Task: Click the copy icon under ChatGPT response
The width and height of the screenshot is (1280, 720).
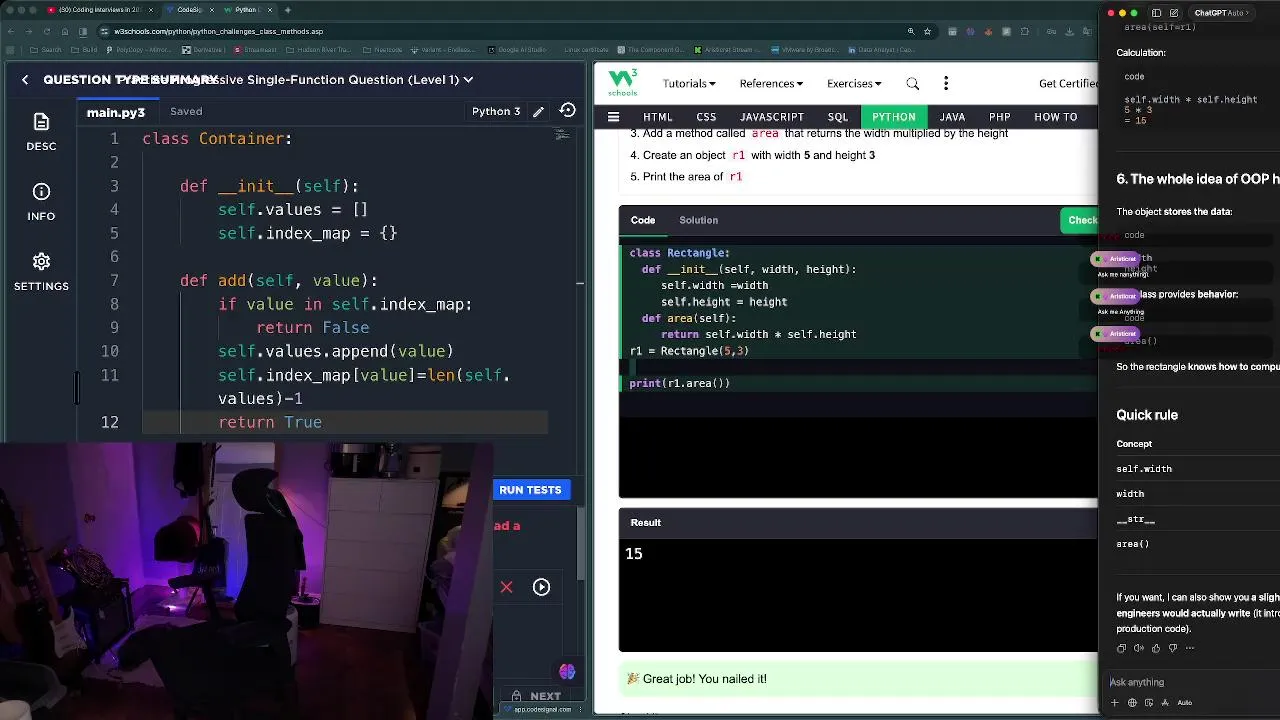Action: 1121,648
